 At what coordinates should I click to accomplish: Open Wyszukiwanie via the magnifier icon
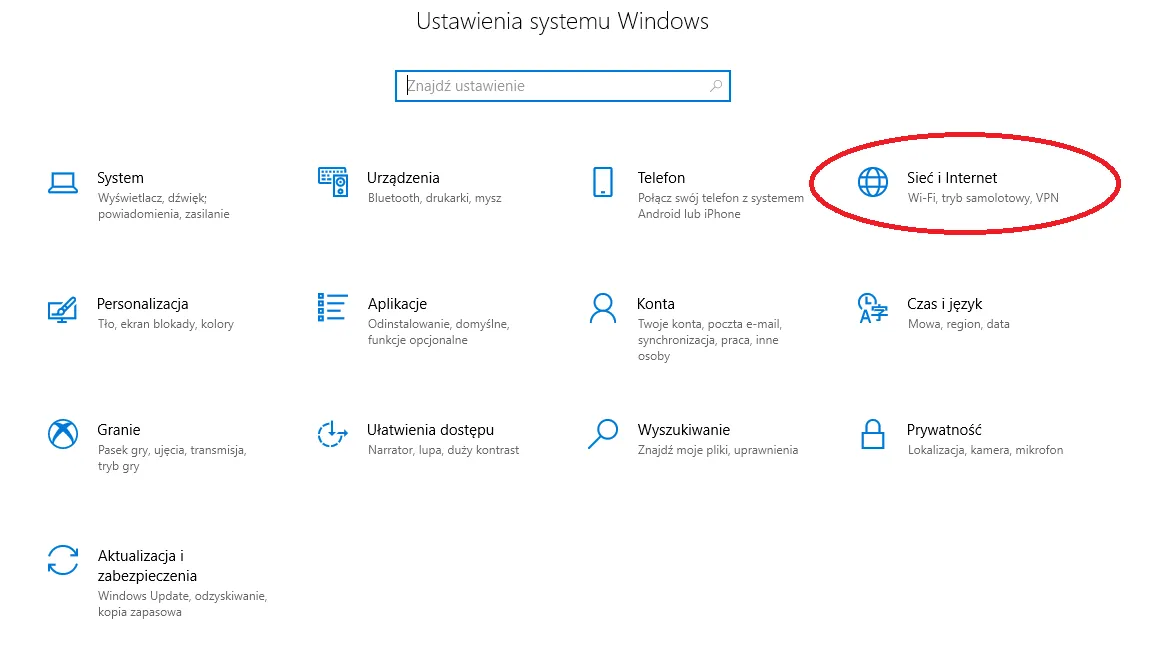(604, 434)
